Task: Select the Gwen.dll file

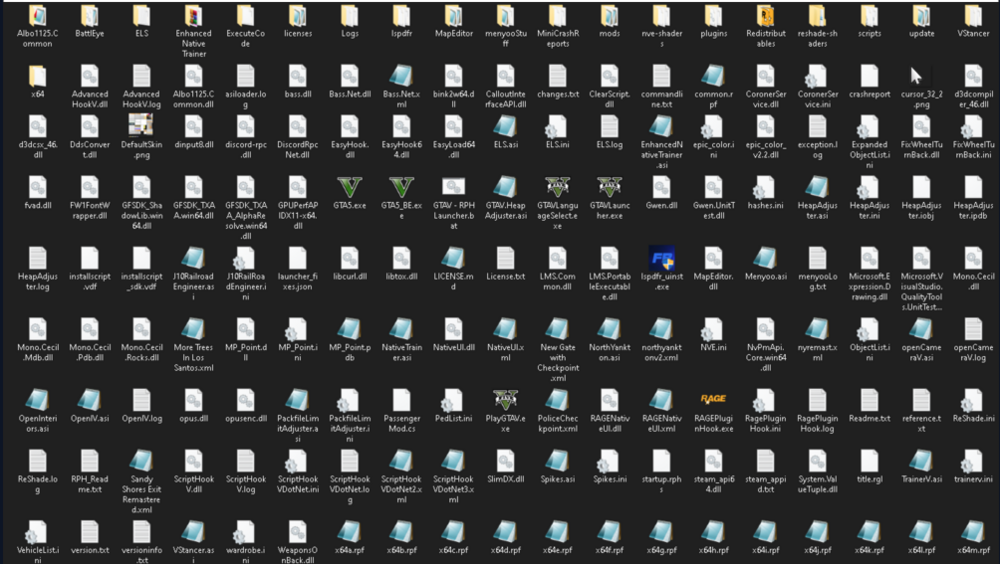Action: [x=661, y=188]
